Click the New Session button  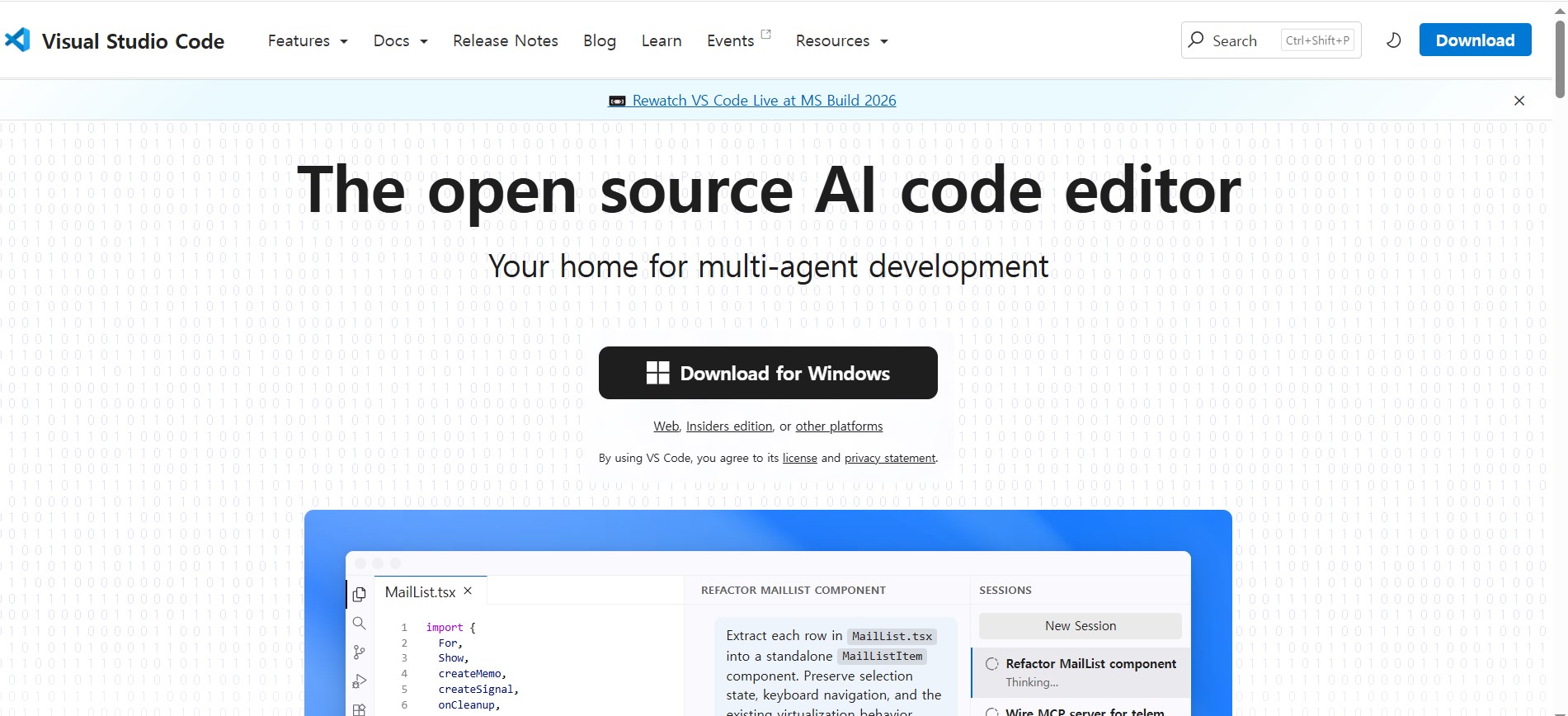1081,626
